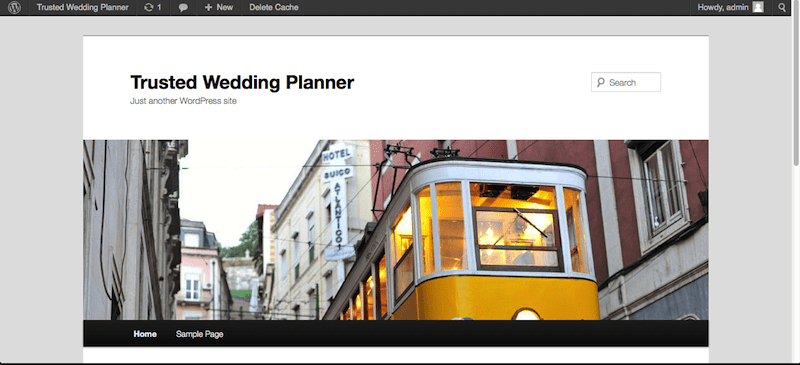800x365 pixels.
Task: Click Delete Cache in the admin bar
Action: point(273,7)
